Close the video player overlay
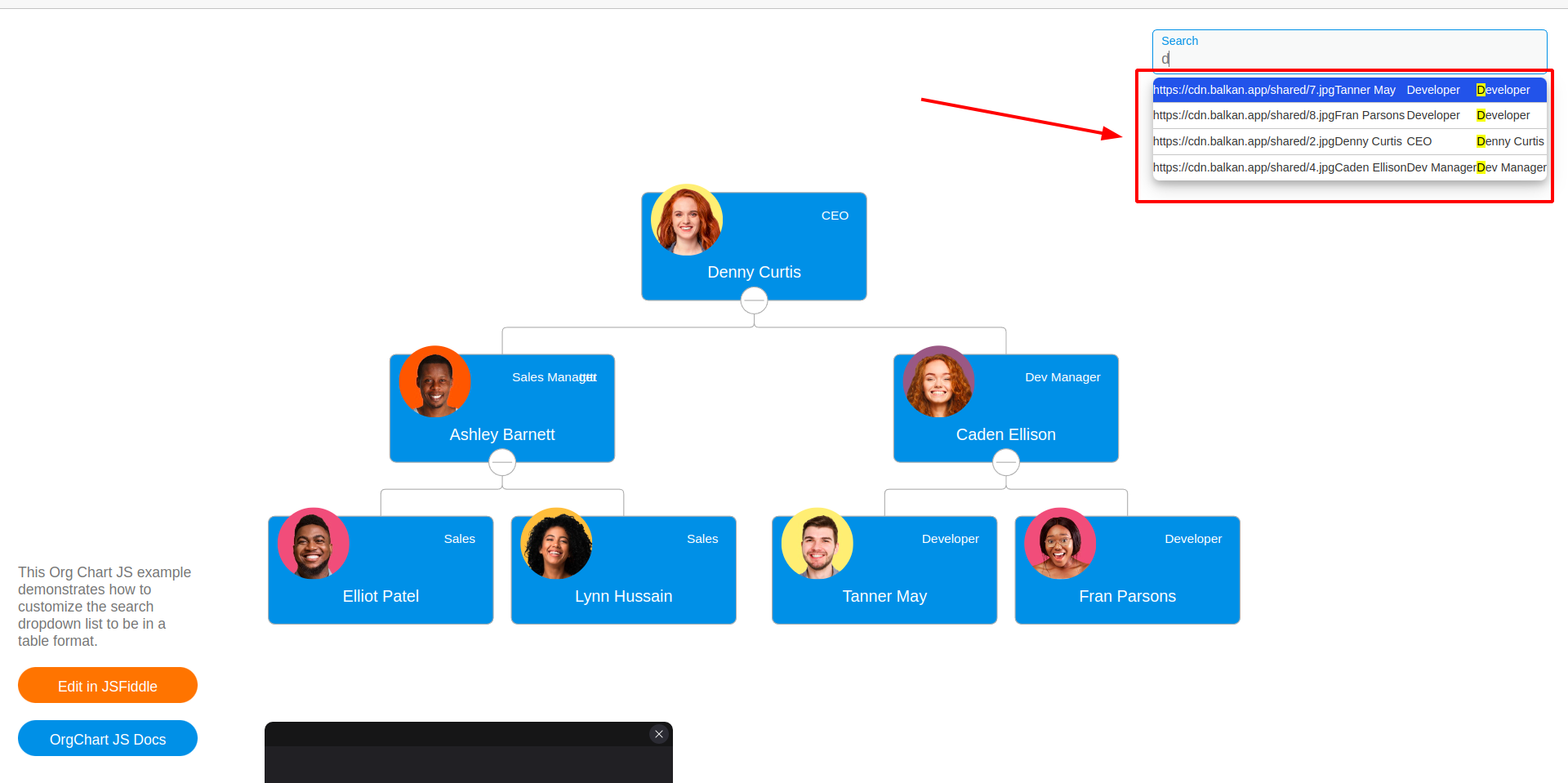The height and width of the screenshot is (783, 1568). coord(658,733)
